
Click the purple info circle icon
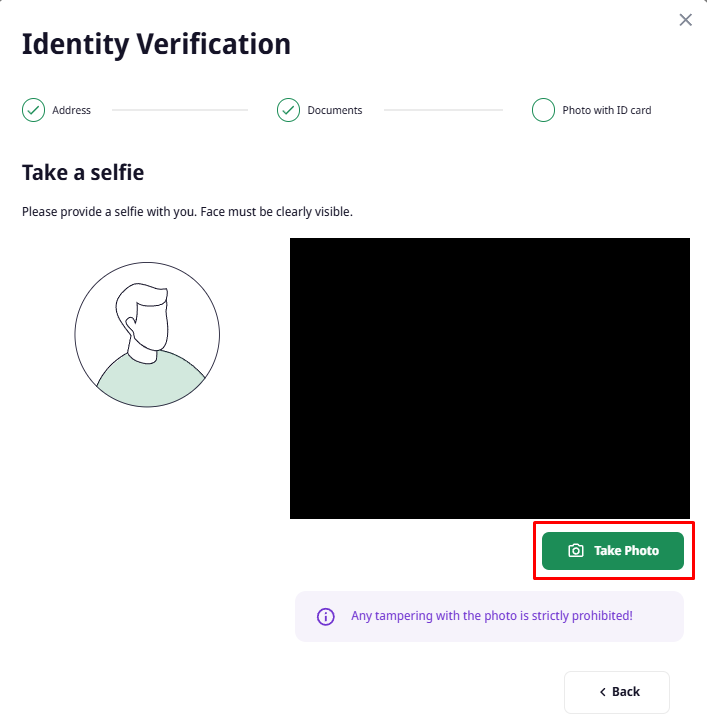tap(325, 617)
